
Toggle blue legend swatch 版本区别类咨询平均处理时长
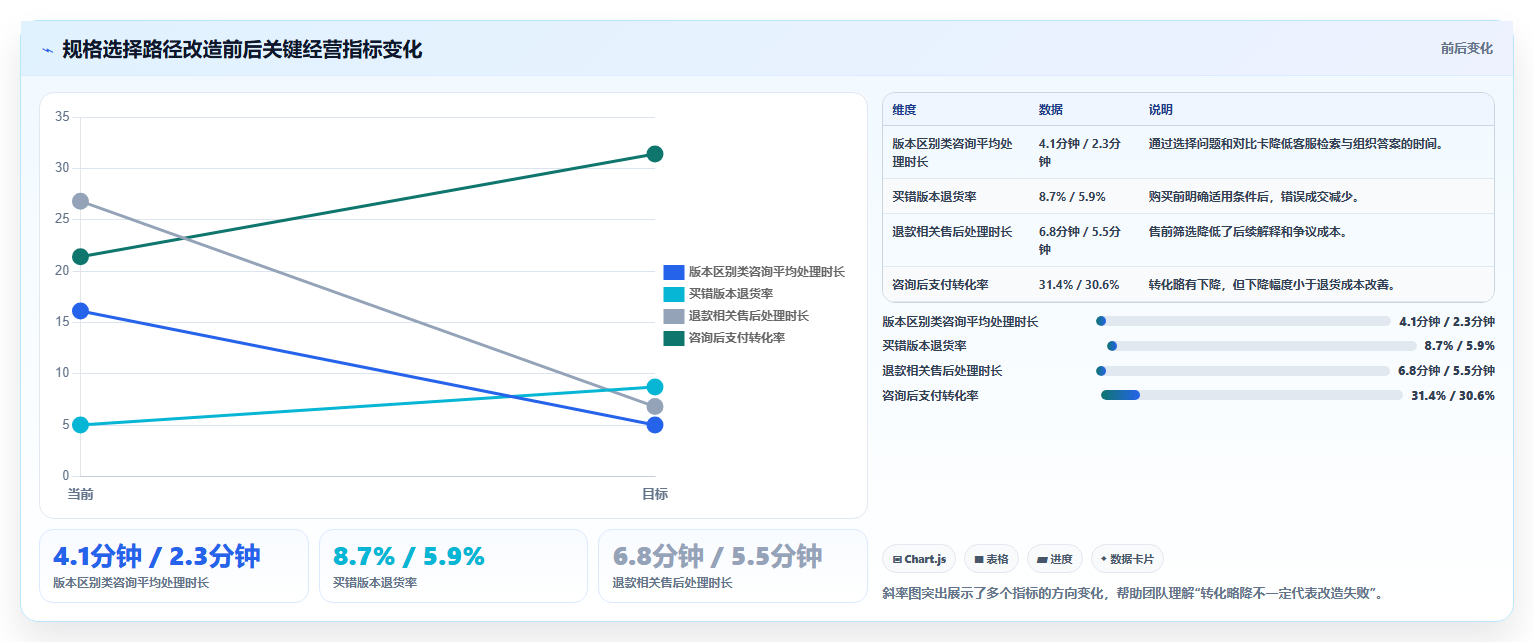pyautogui.click(x=674, y=272)
